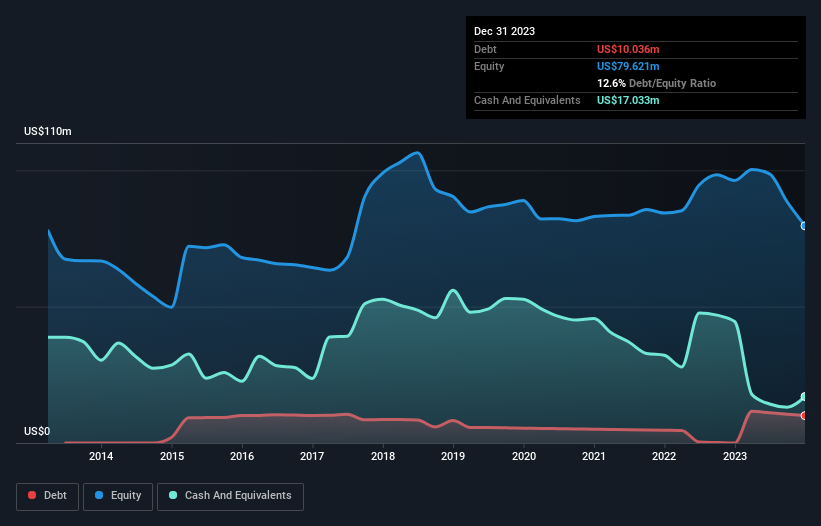The width and height of the screenshot is (821, 526).
Task: Click the red Debt legend dot
Action: tap(32, 495)
